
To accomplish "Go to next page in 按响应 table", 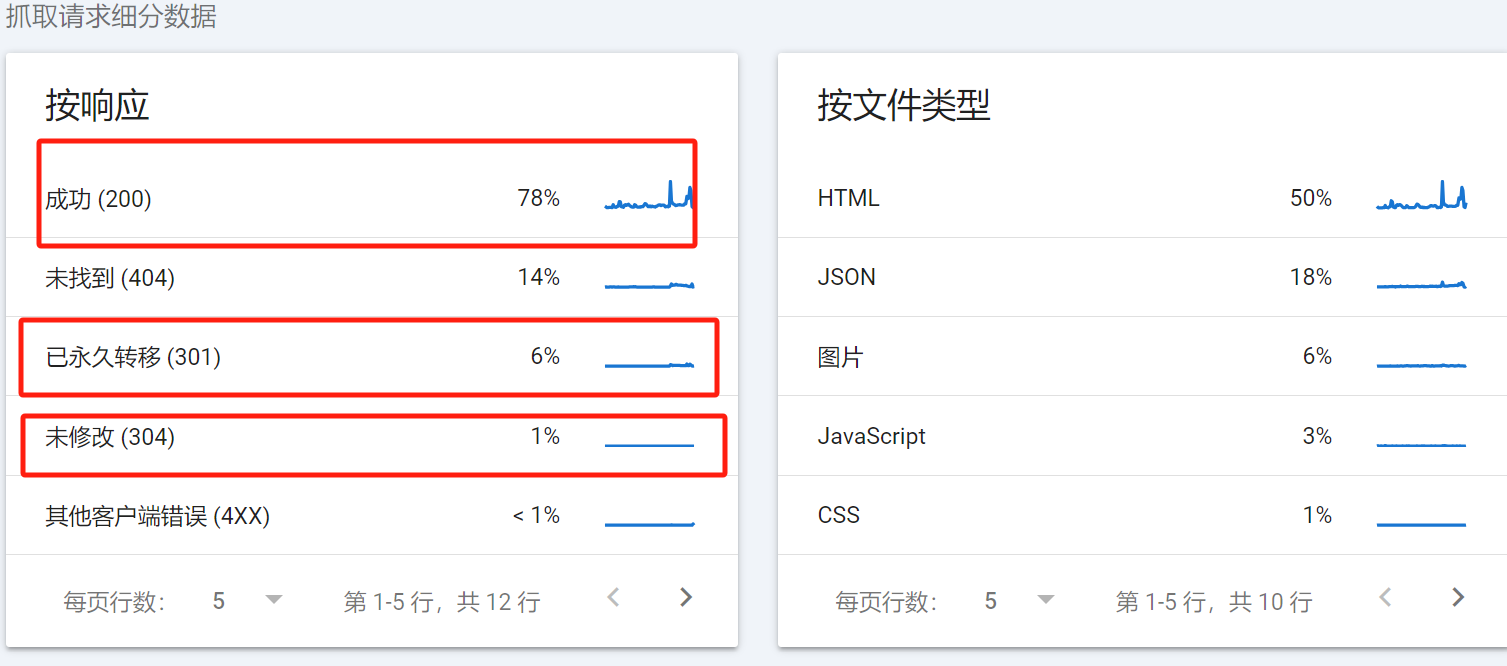I will 685,597.
